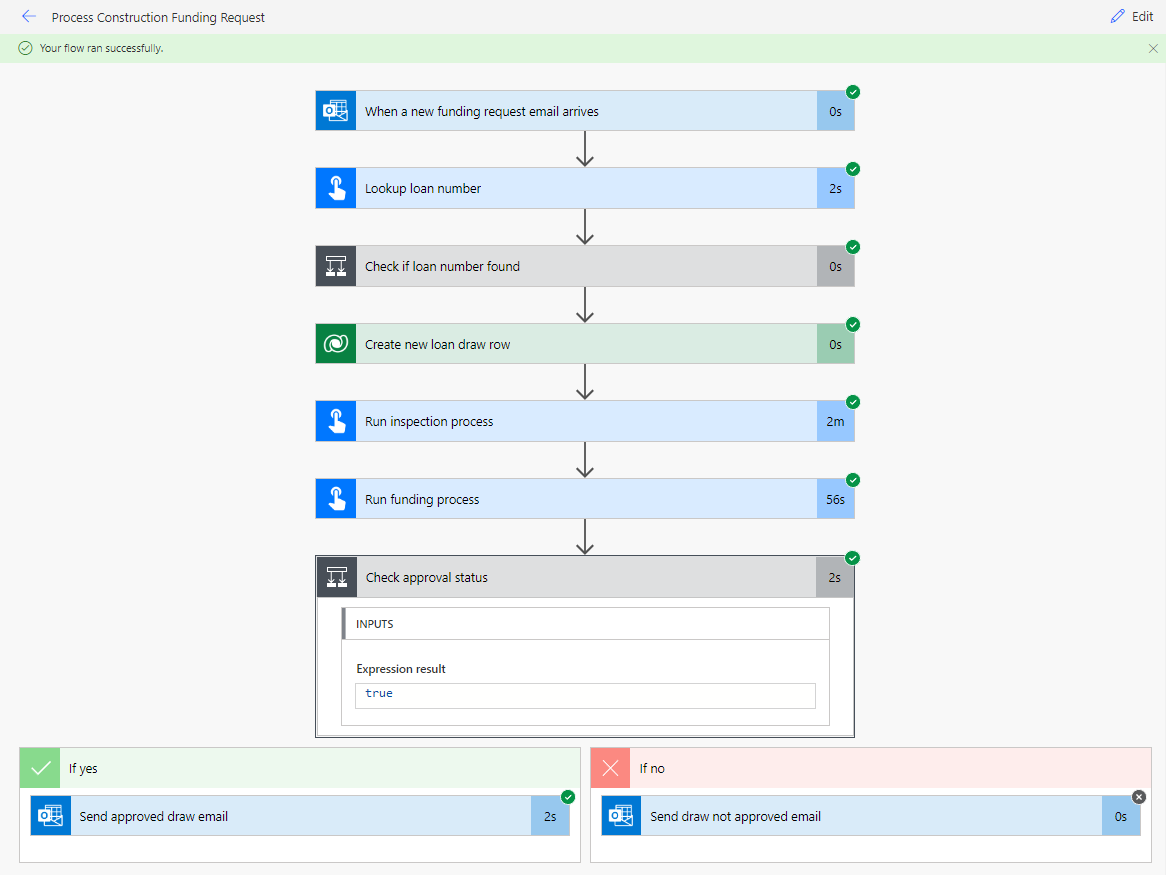Screen dimensions: 1166x875
Task: Click the action icon on Run inspection process
Action: tap(335, 421)
